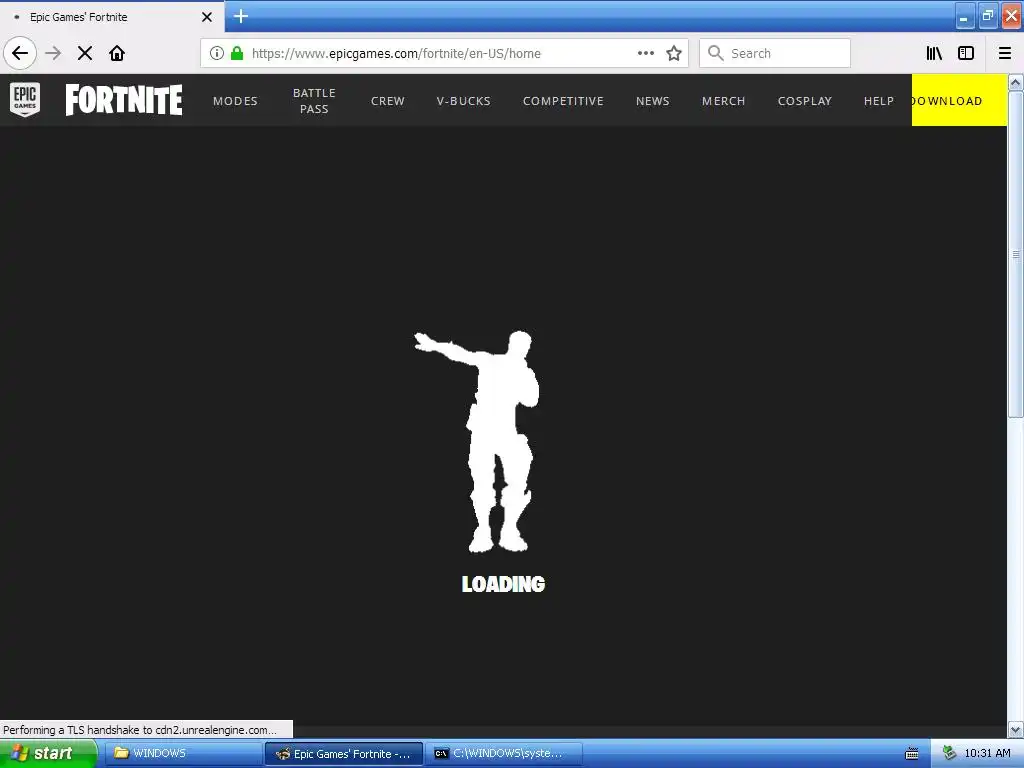The width and height of the screenshot is (1024, 768).
Task: Stop loading the page with the X button
Action: point(85,53)
